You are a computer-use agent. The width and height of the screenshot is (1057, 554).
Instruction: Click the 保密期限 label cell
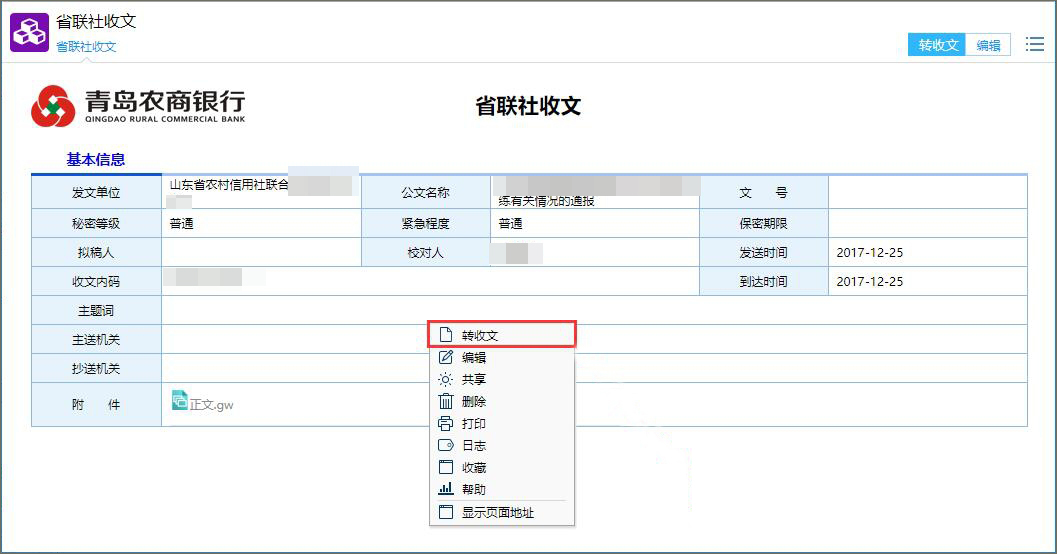pyautogui.click(x=764, y=224)
